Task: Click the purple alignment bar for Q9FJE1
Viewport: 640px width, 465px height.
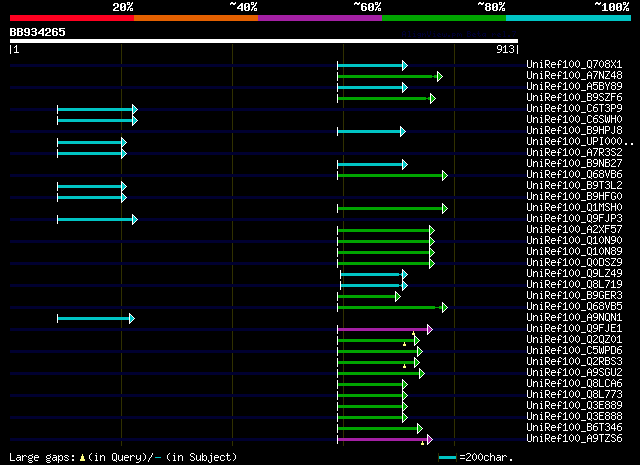Action: click(x=385, y=329)
